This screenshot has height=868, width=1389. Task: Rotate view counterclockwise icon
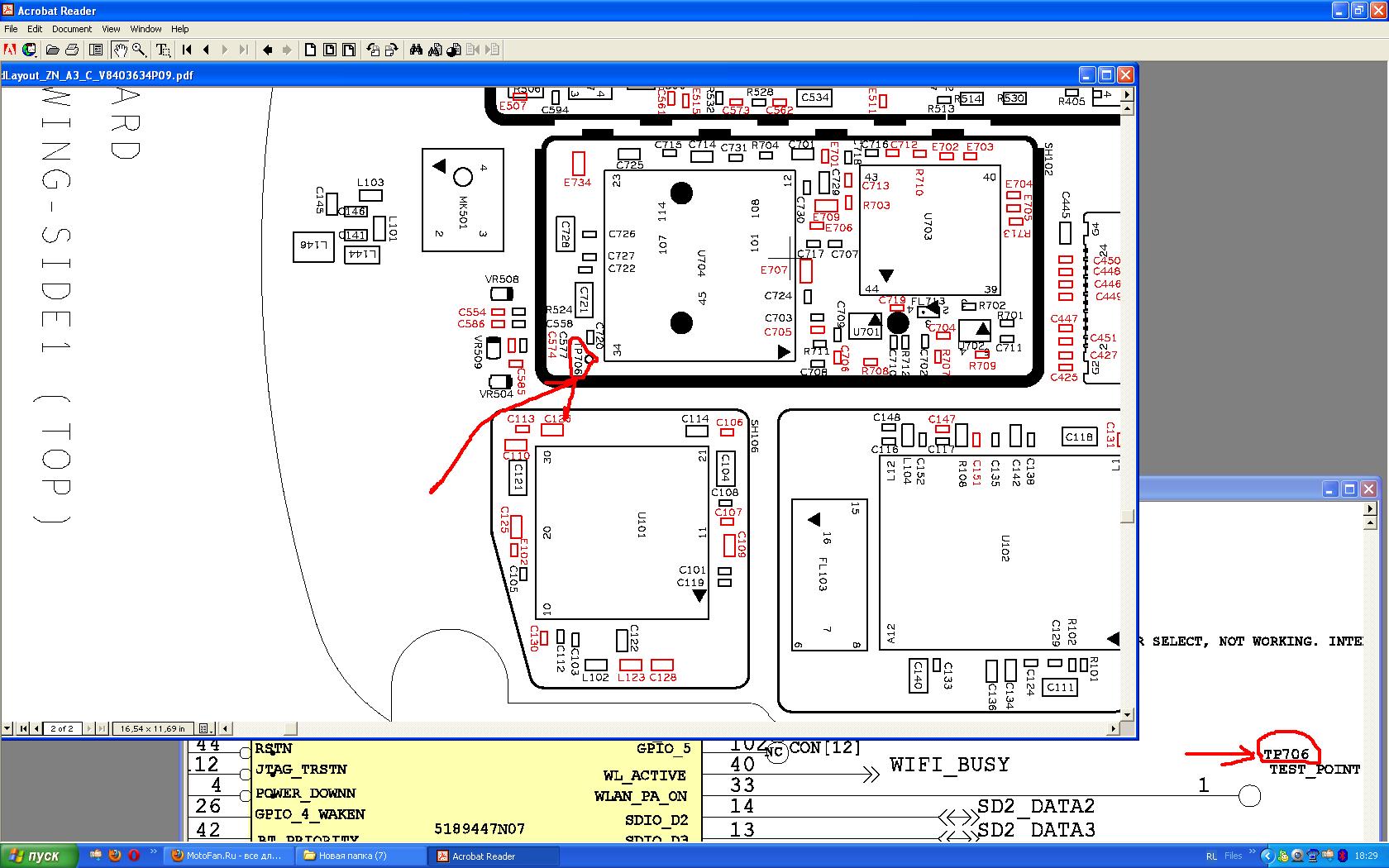tap(373, 50)
